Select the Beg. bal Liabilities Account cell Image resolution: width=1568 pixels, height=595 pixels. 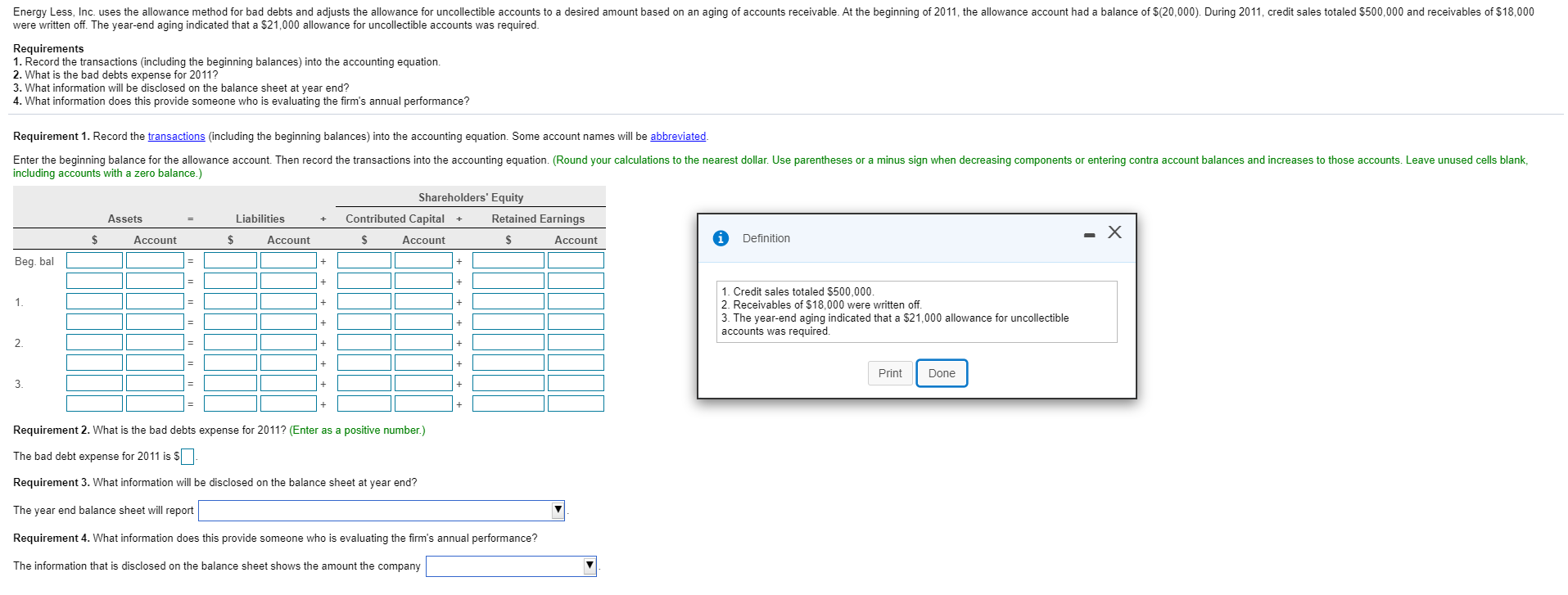288,260
